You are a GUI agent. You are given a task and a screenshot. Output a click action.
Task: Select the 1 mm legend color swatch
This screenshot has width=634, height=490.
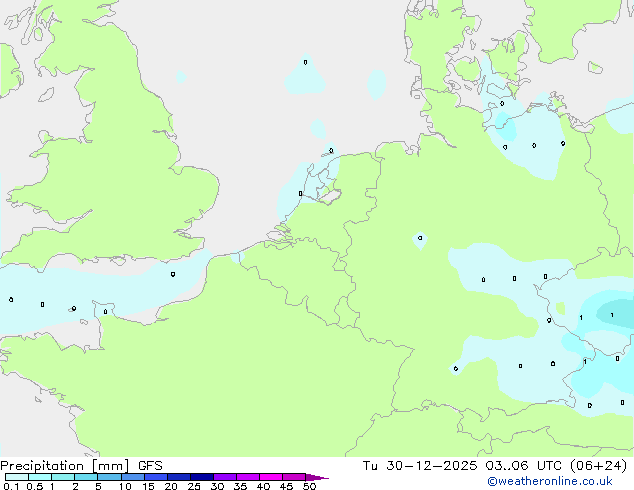pos(63,477)
